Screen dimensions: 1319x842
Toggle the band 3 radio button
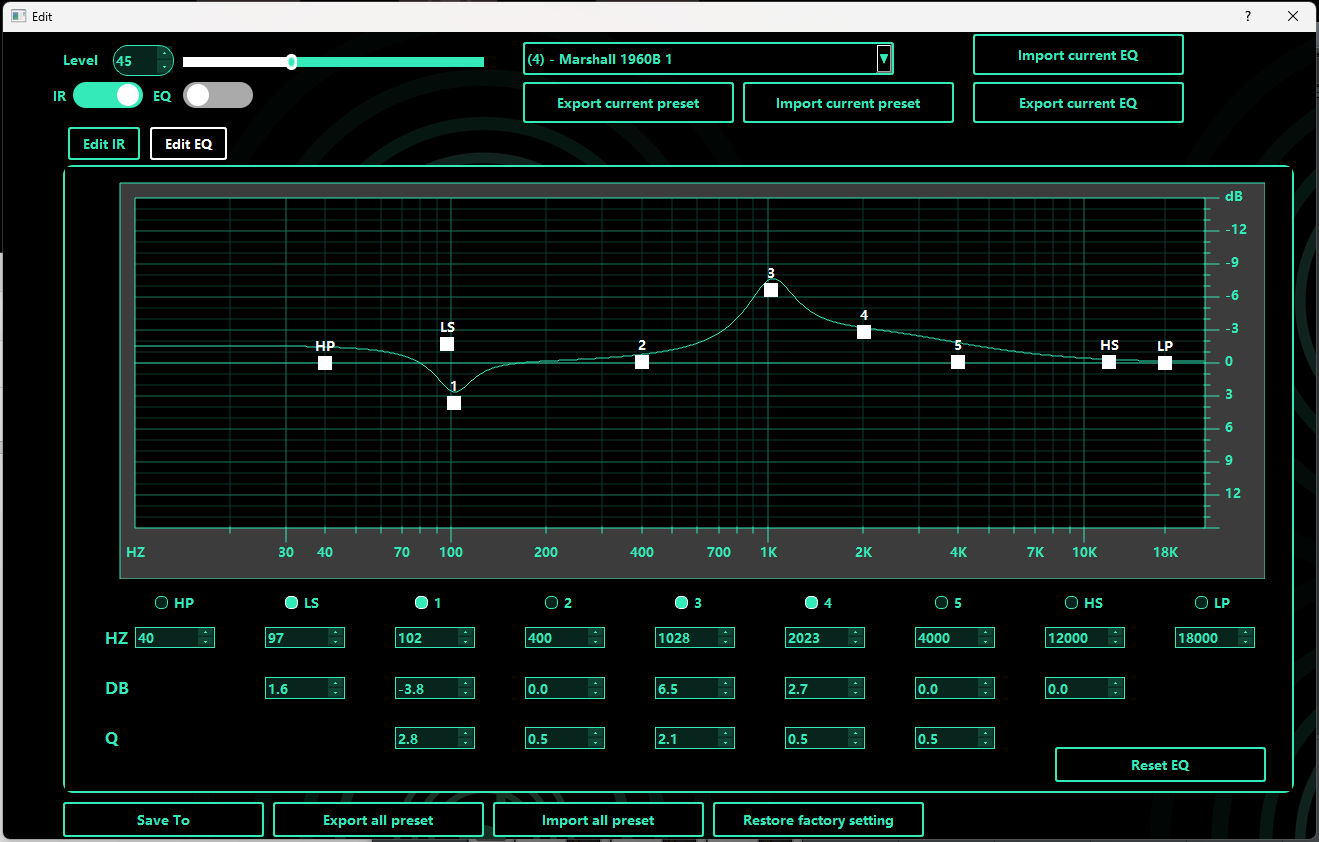pyautogui.click(x=681, y=603)
